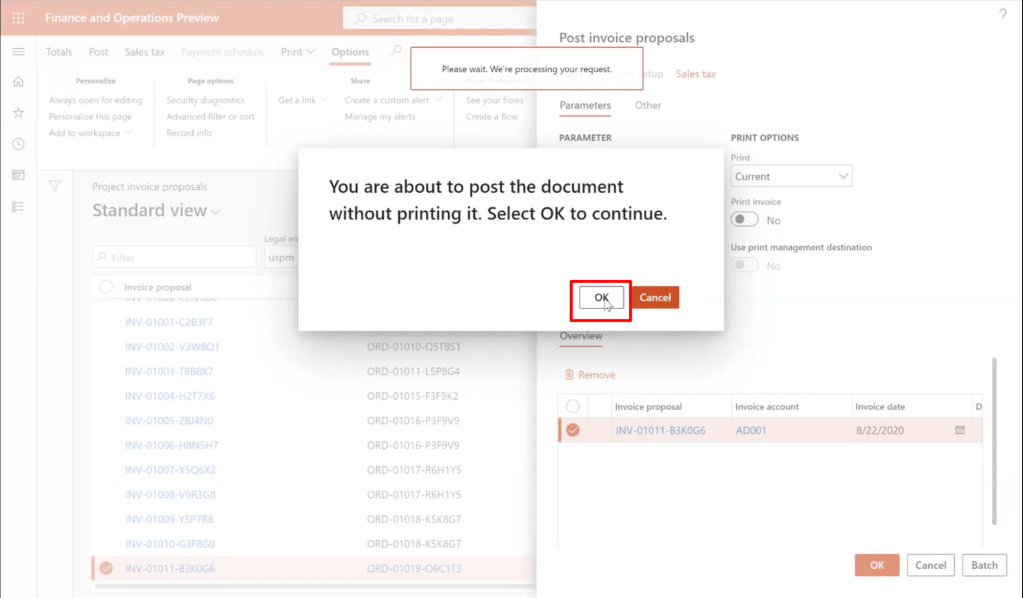Show Recent items clock icon
The image size is (1023, 598).
click(x=18, y=144)
